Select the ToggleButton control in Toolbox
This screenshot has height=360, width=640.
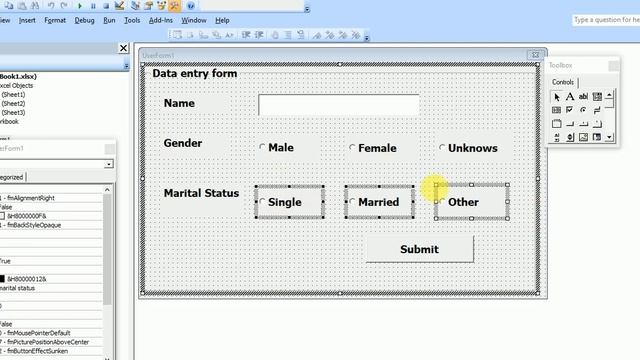(597, 110)
